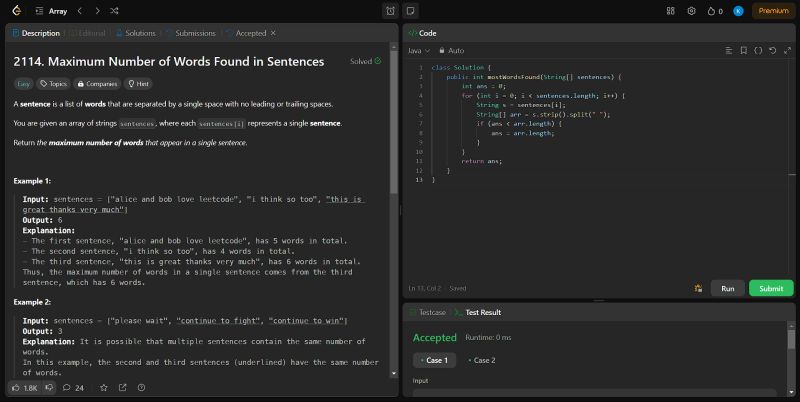Downvote the problem with thumbs-down
Image resolution: width=800 pixels, height=402 pixels.
(x=48, y=387)
